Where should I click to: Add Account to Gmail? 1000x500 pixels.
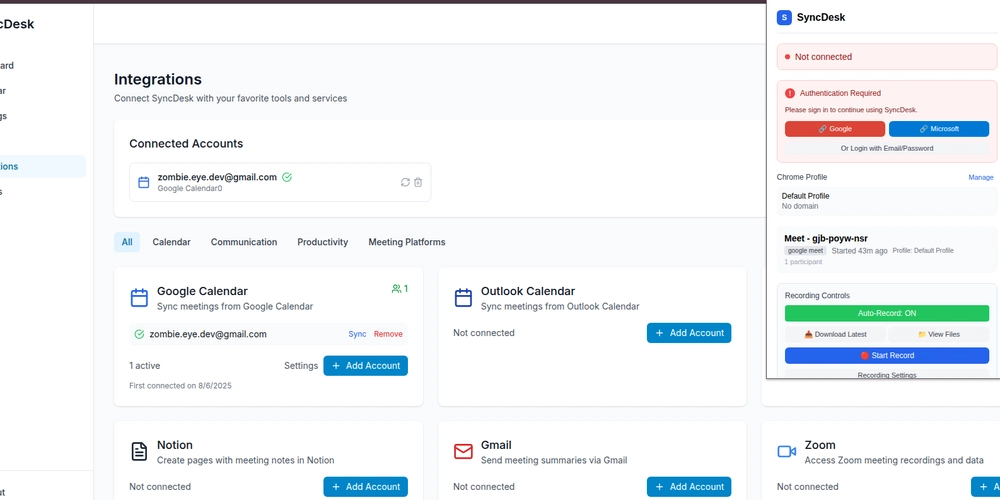pyautogui.click(x=689, y=487)
